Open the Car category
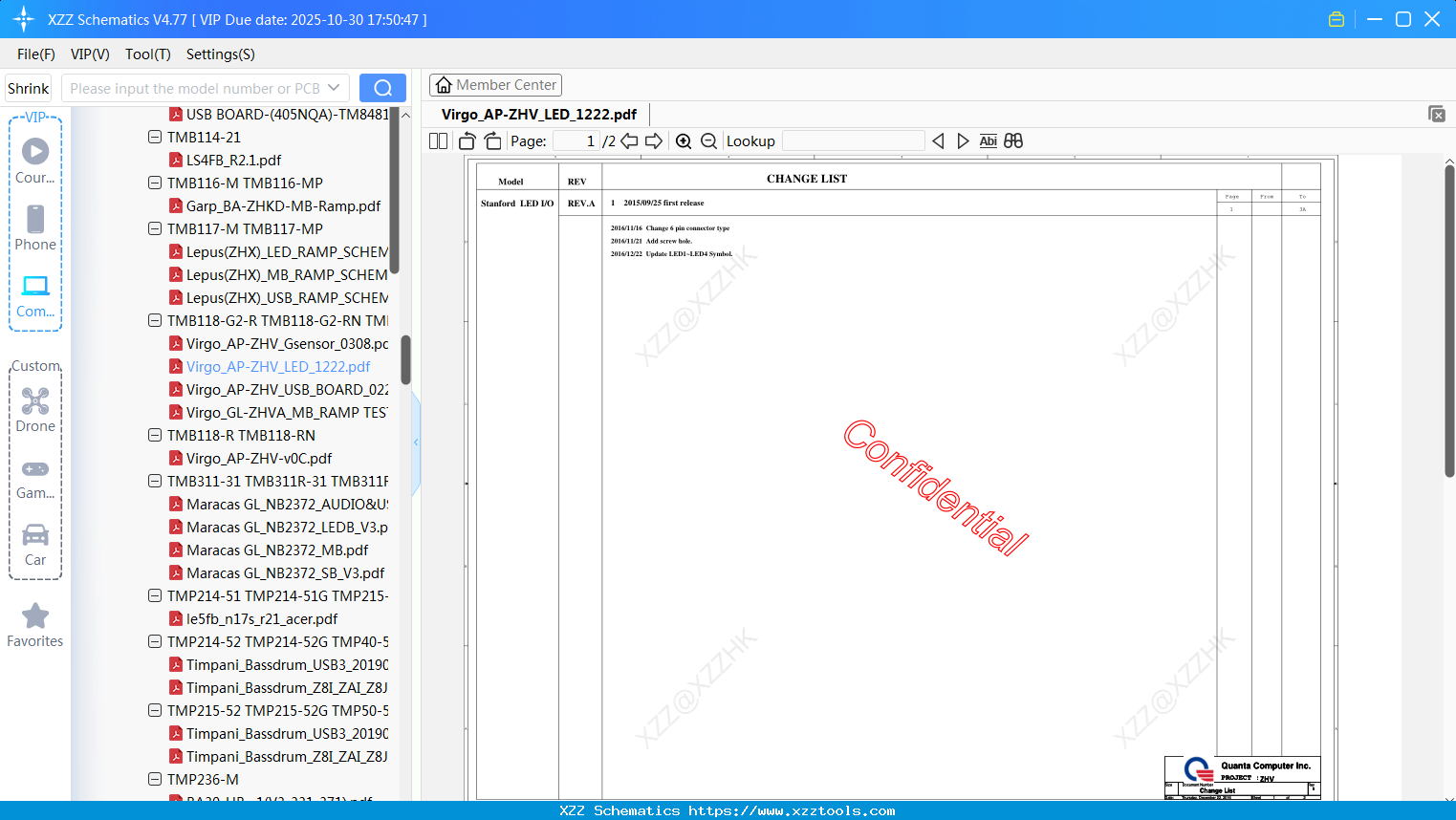Screen dimensions: 1456x820 [x=35, y=545]
